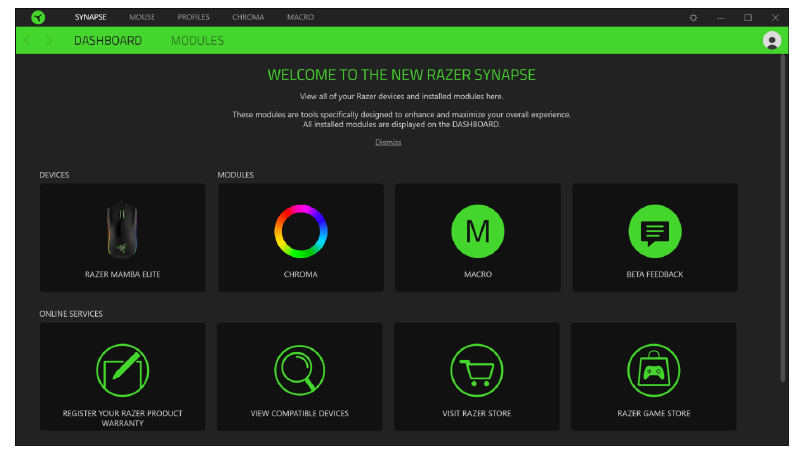This screenshot has height=456, width=802.
Task: Open the Chroma color ring icon
Action: 301,231
